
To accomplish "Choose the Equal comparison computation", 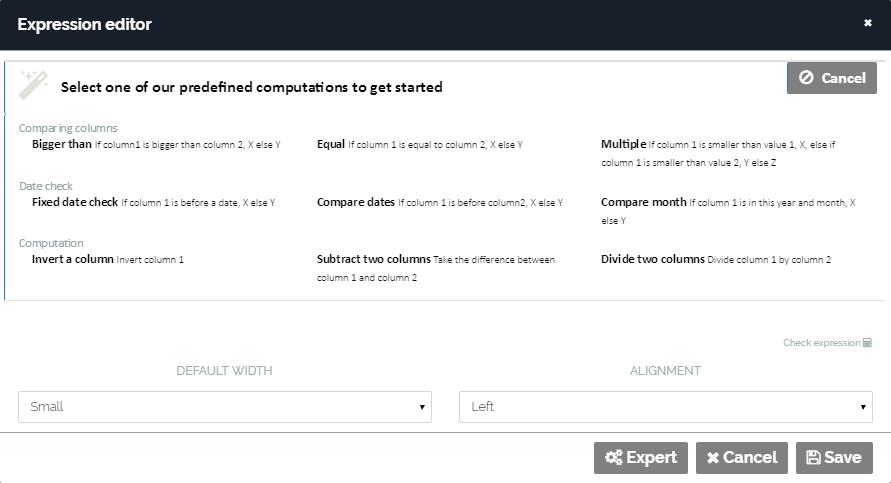I will click(x=331, y=144).
